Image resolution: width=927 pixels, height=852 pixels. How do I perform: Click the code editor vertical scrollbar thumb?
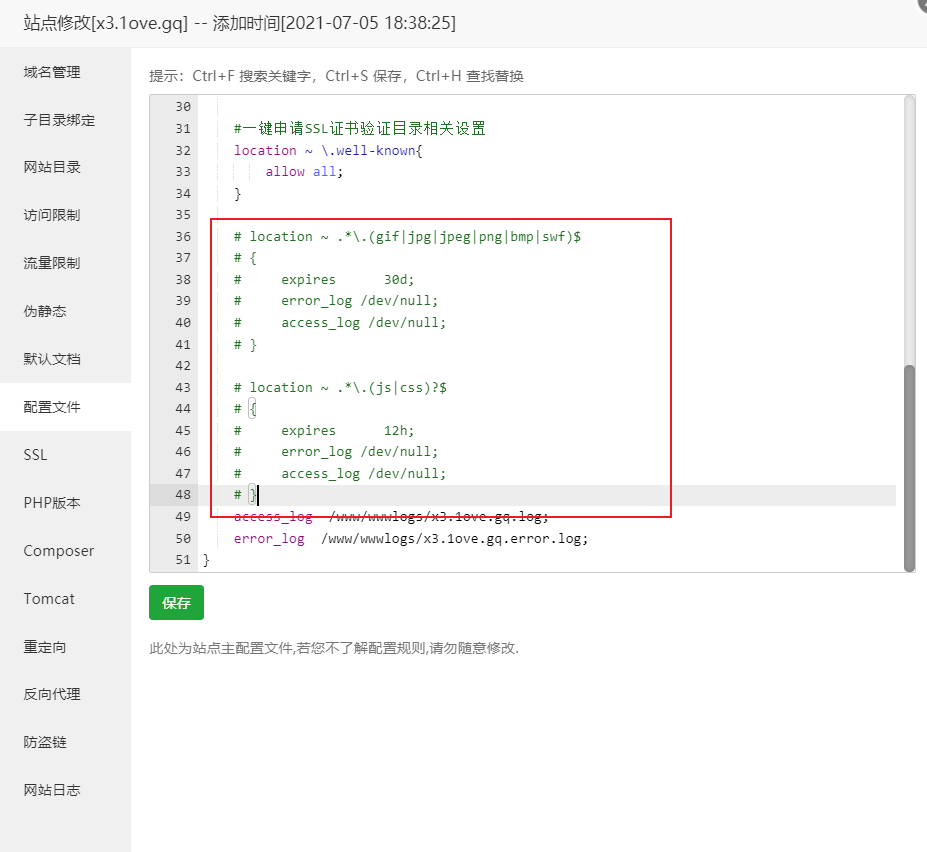click(x=909, y=467)
